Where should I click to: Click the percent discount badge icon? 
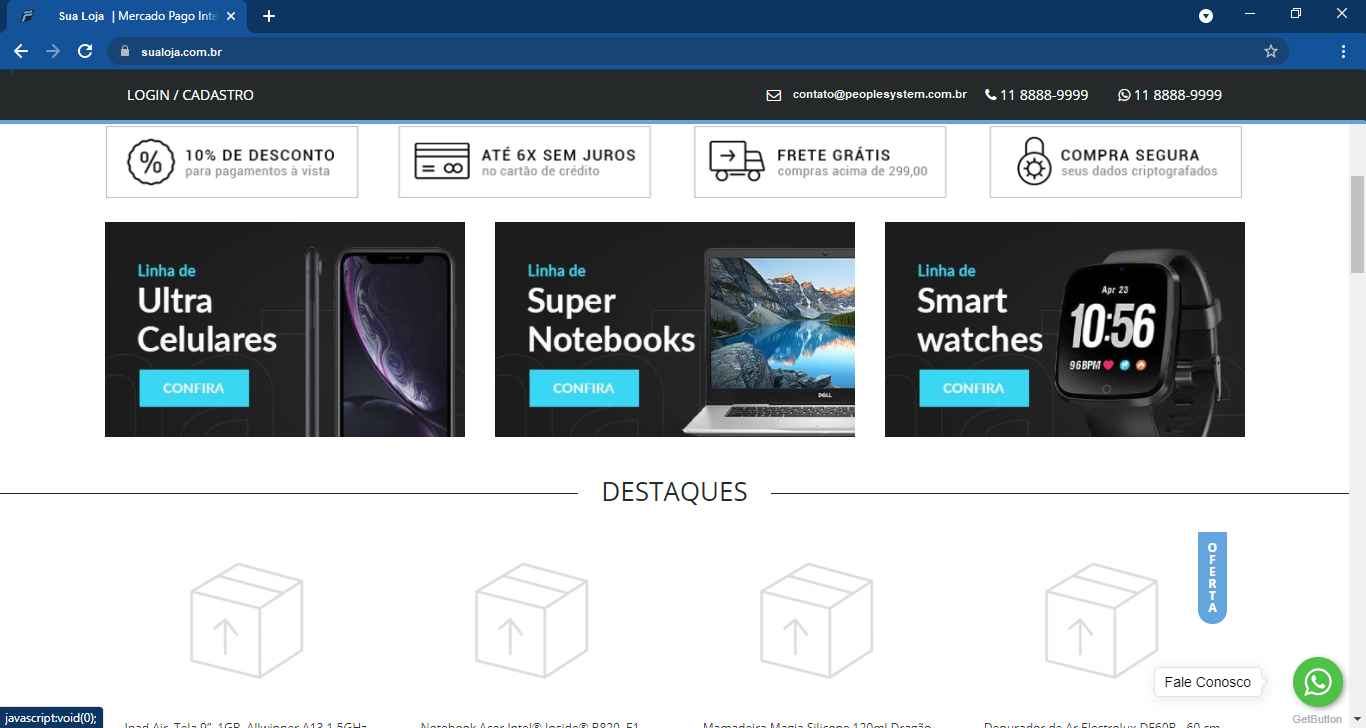tap(151, 162)
